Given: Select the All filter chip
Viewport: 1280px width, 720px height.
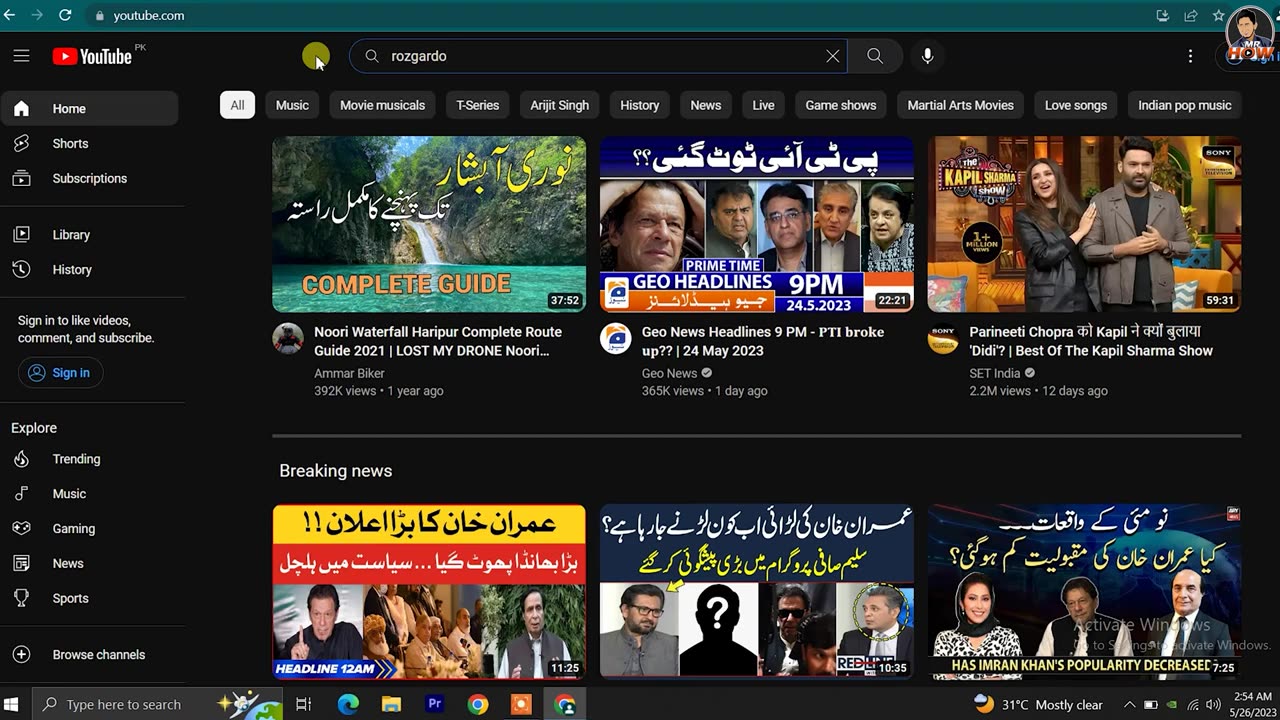Looking at the screenshot, I should 237,105.
